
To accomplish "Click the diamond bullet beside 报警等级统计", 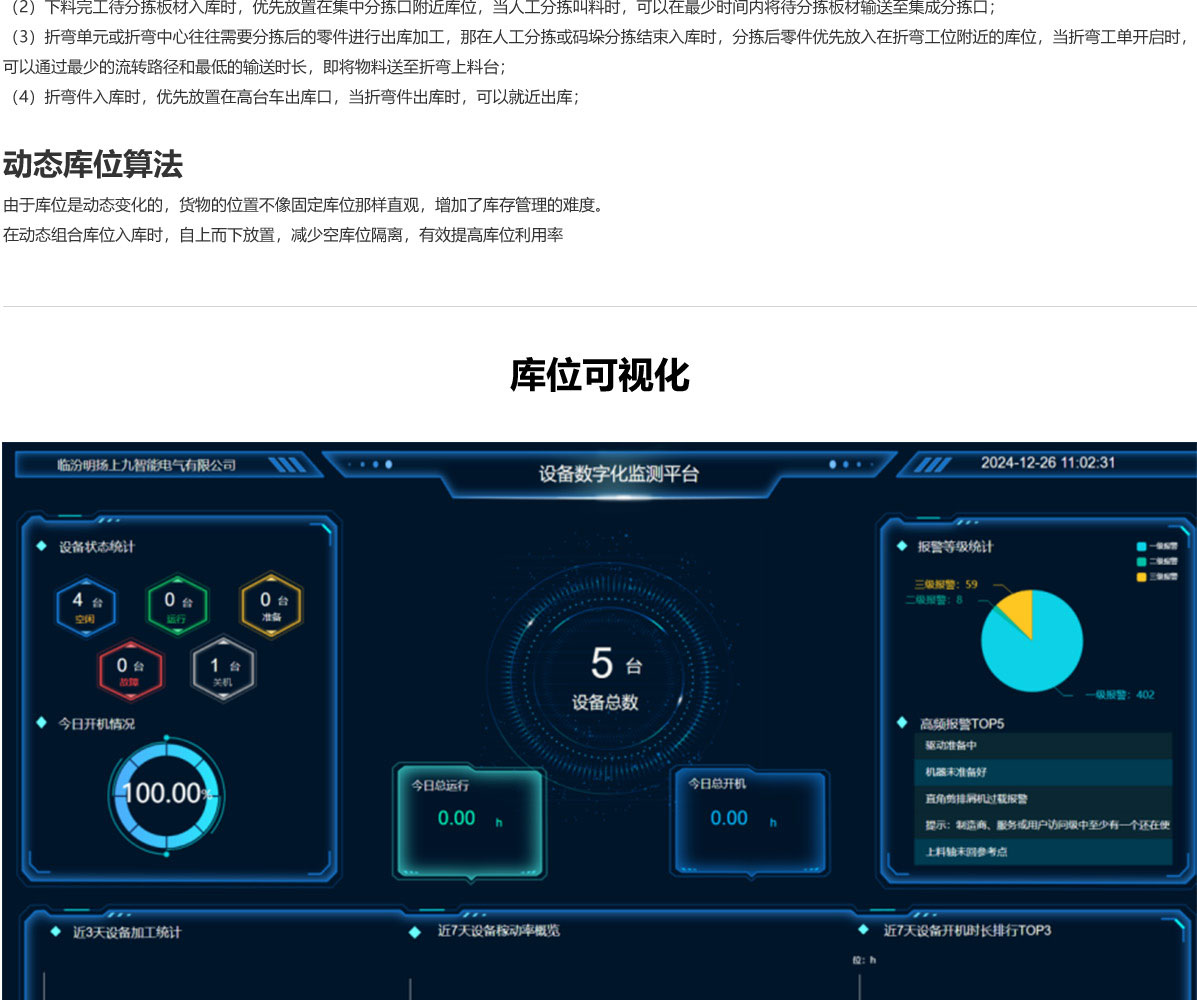I will (x=901, y=546).
